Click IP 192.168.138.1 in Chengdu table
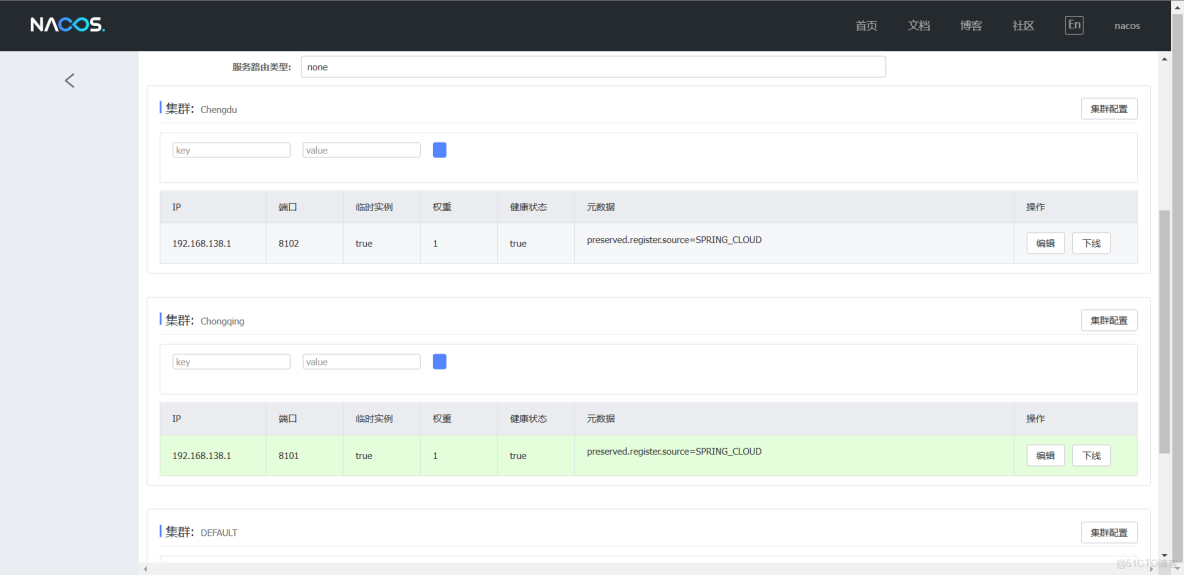This screenshot has height=575, width=1184. [202, 244]
